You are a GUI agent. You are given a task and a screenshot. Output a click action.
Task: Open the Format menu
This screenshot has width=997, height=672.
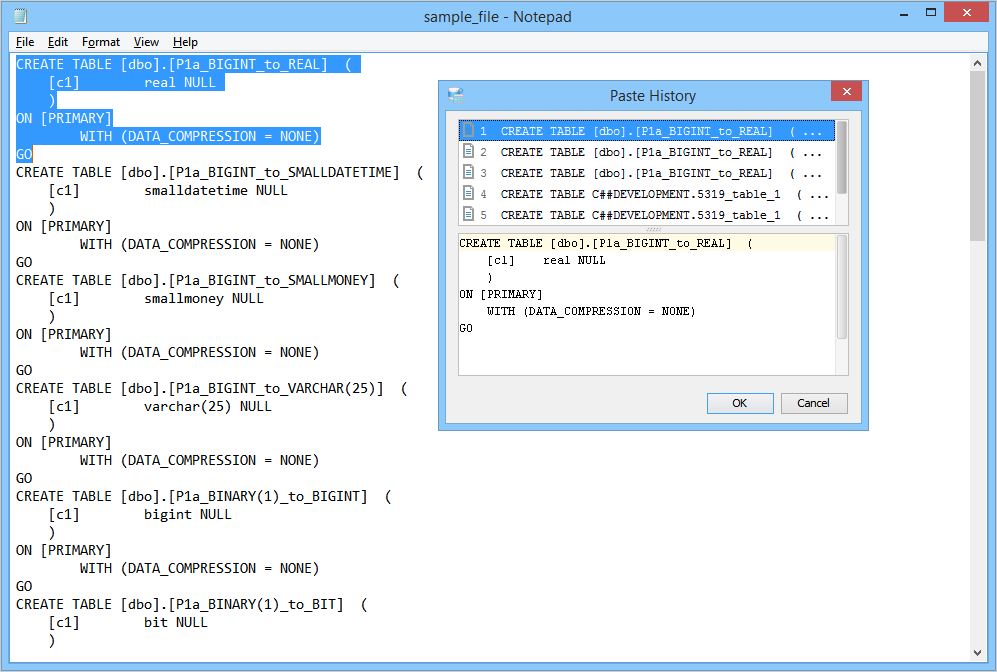(x=100, y=42)
